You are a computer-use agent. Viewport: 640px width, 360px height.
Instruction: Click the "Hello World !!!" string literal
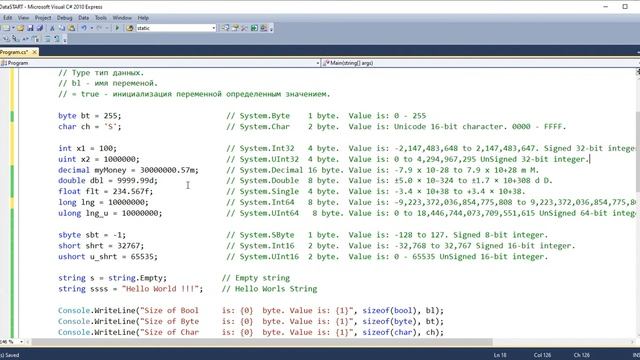tap(160, 289)
